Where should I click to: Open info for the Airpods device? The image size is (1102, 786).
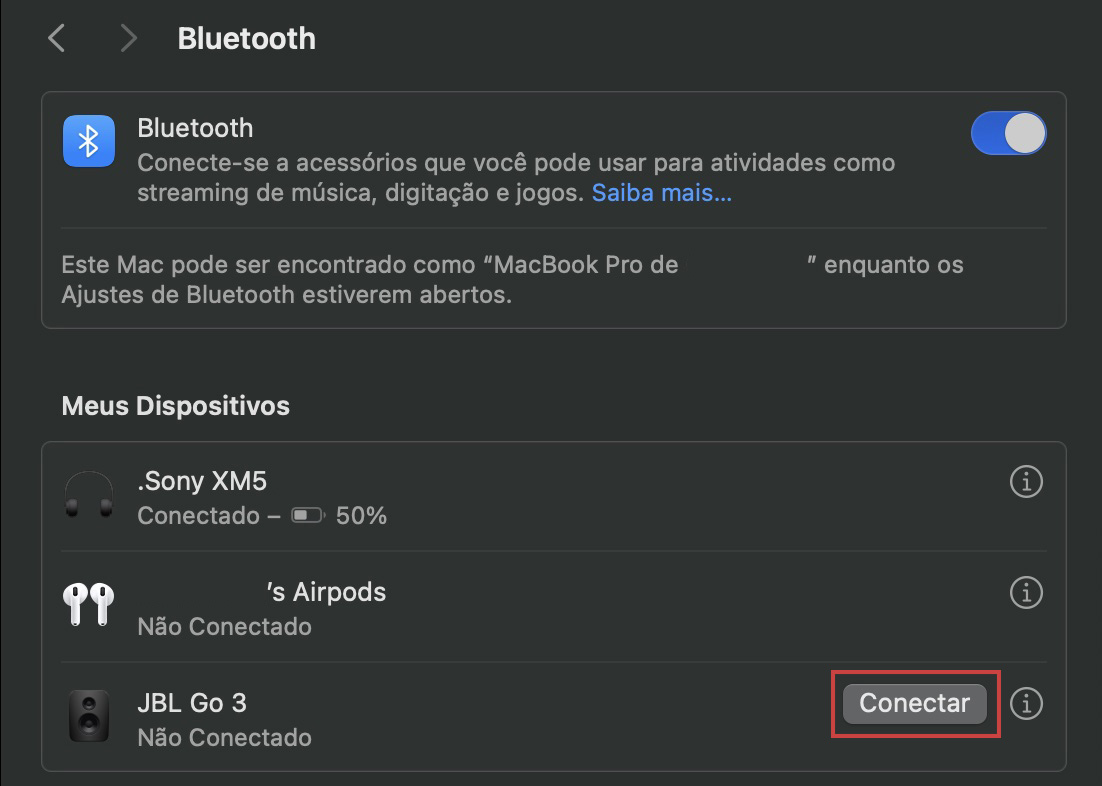(x=1025, y=592)
